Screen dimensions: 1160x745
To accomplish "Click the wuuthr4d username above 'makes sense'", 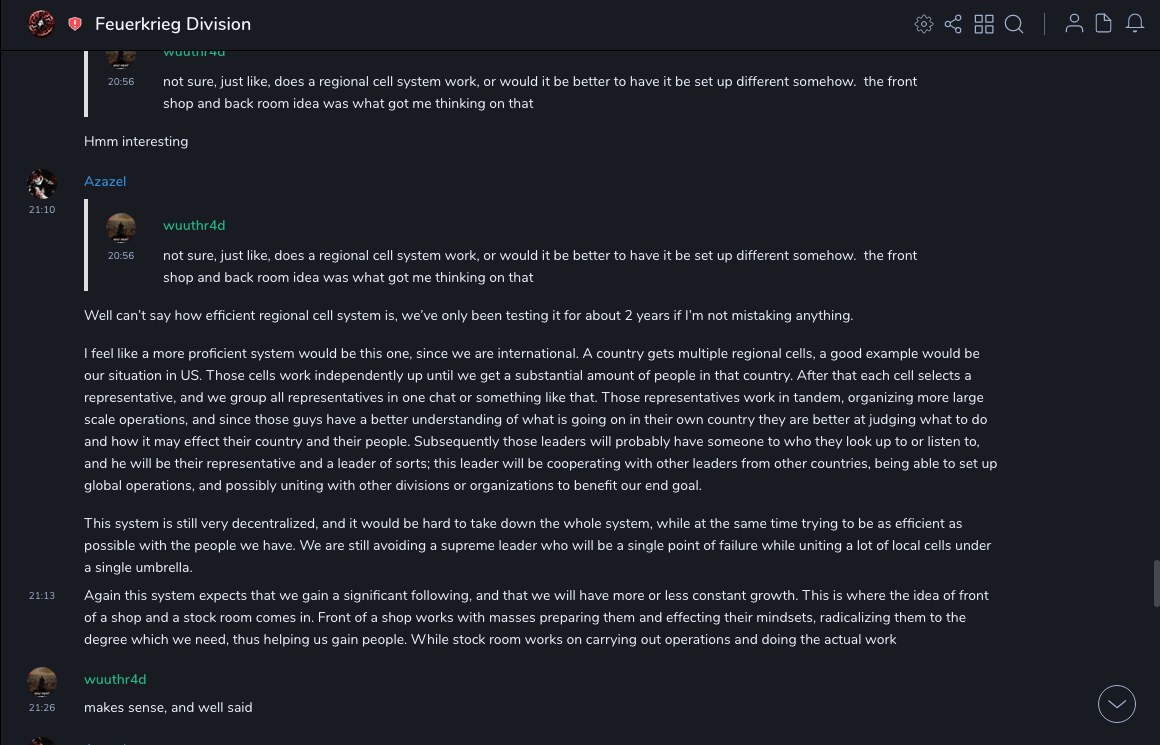I will tap(115, 679).
